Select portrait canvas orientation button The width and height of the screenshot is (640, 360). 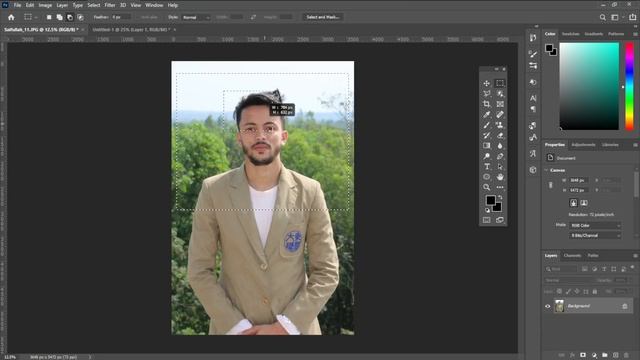573,203
